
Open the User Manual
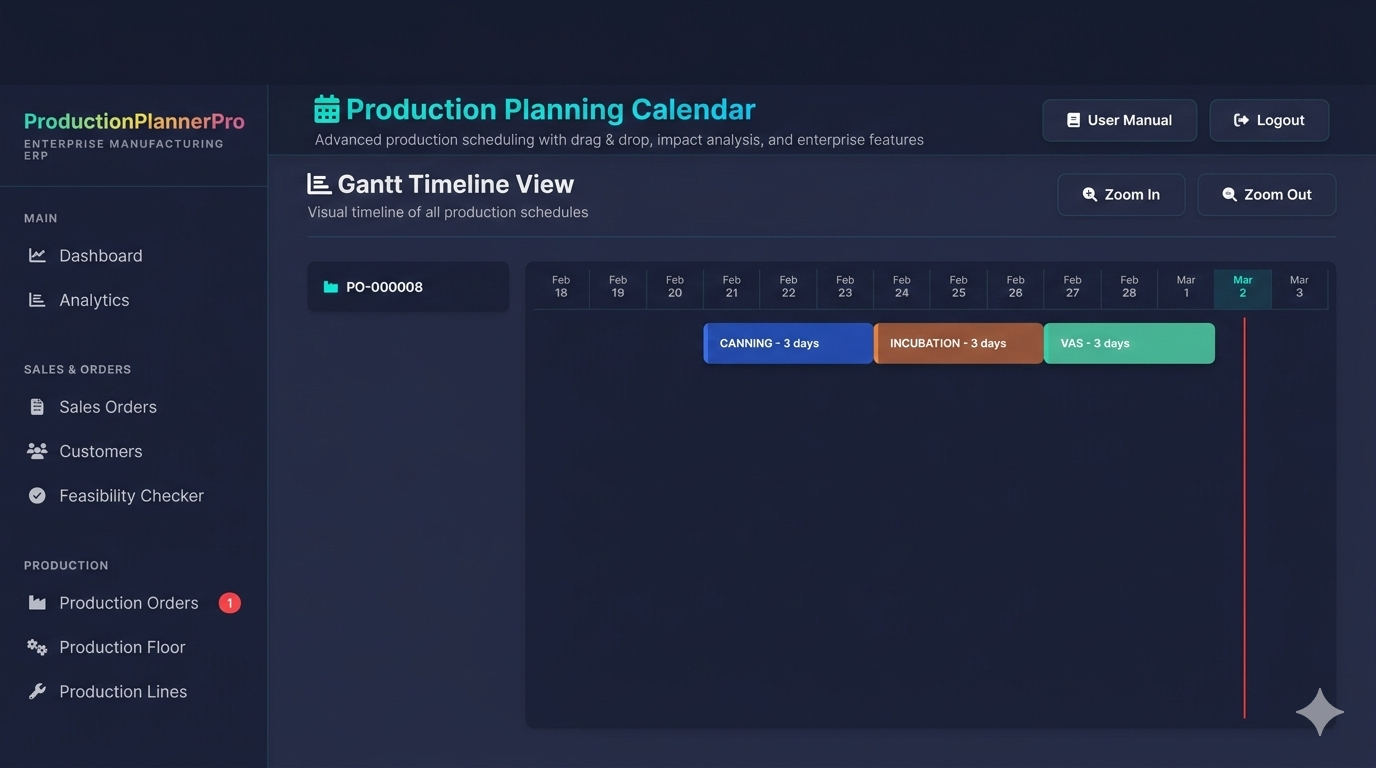1119,119
